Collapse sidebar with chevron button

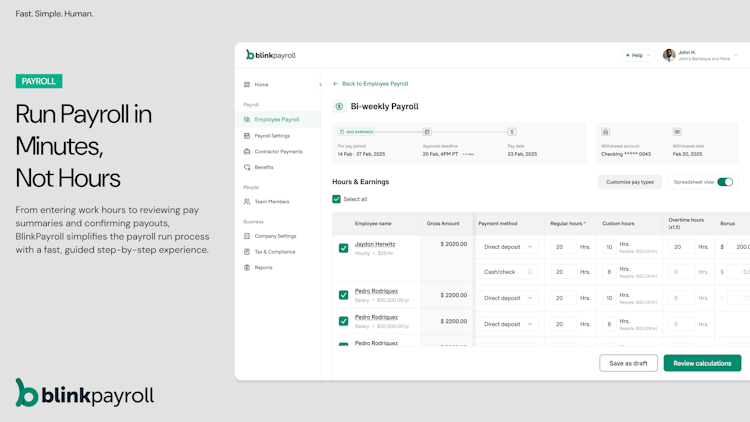tap(320, 85)
